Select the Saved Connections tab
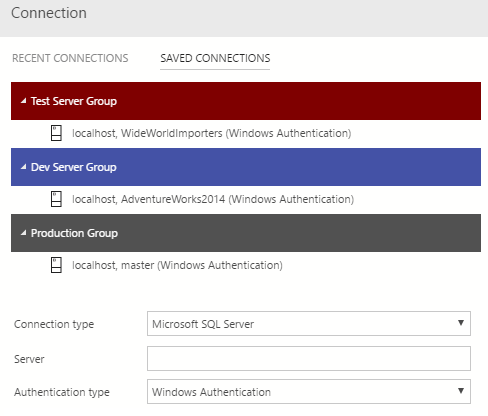 click(x=215, y=58)
